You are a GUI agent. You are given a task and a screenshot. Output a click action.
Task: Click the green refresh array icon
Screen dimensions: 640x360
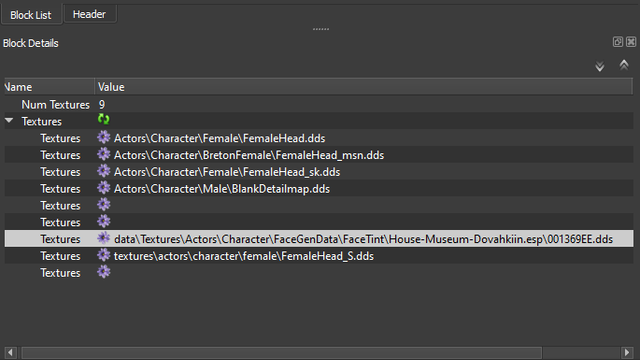(104, 120)
